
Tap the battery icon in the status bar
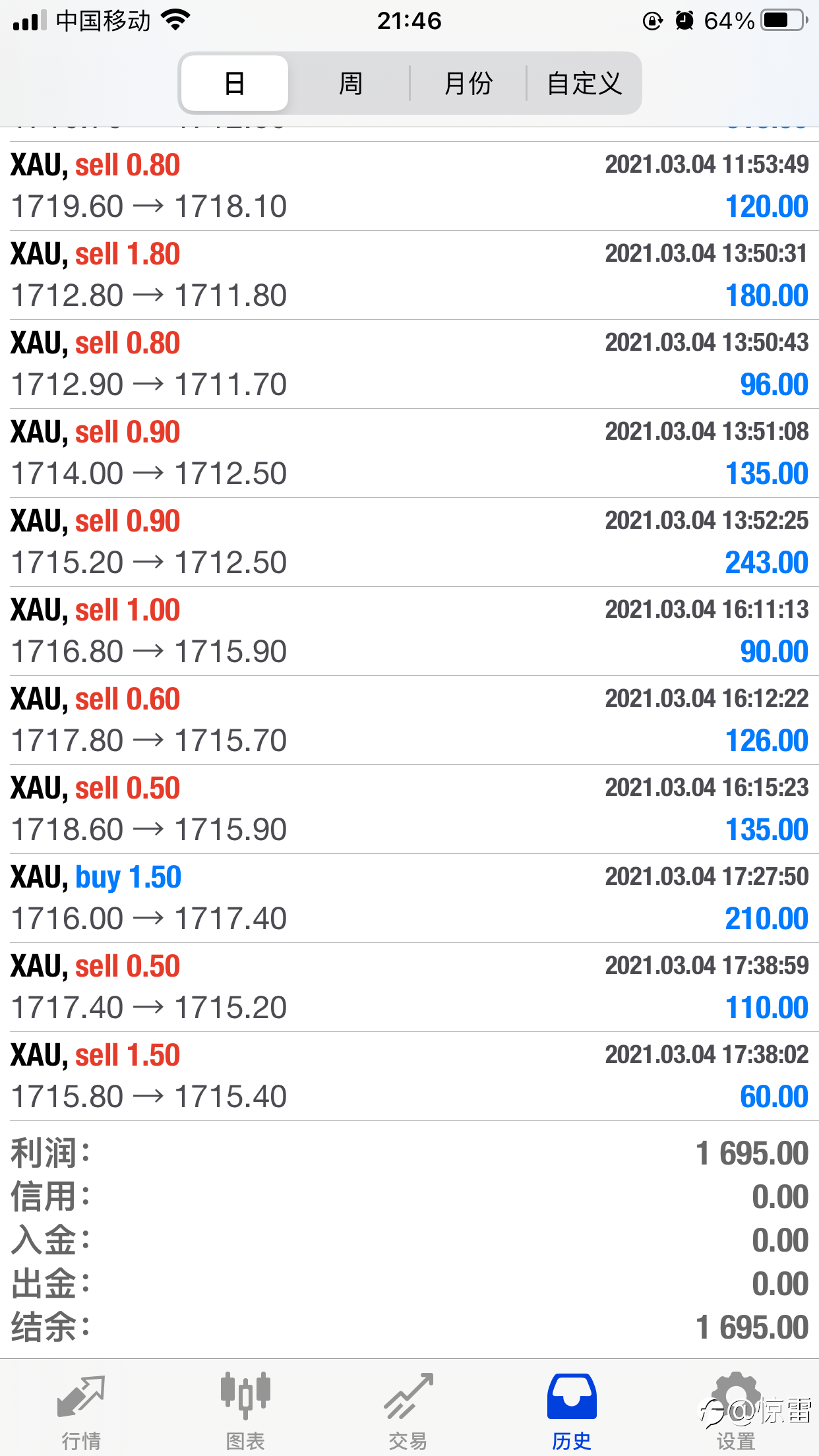click(x=783, y=20)
